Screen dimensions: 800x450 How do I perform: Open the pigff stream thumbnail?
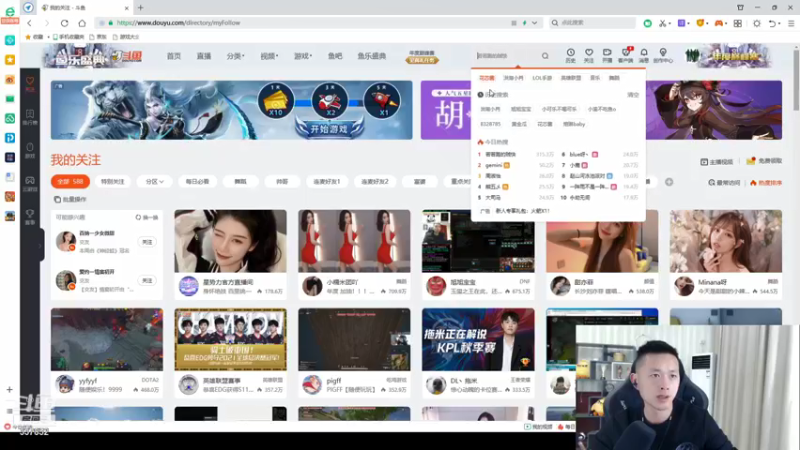[354, 339]
